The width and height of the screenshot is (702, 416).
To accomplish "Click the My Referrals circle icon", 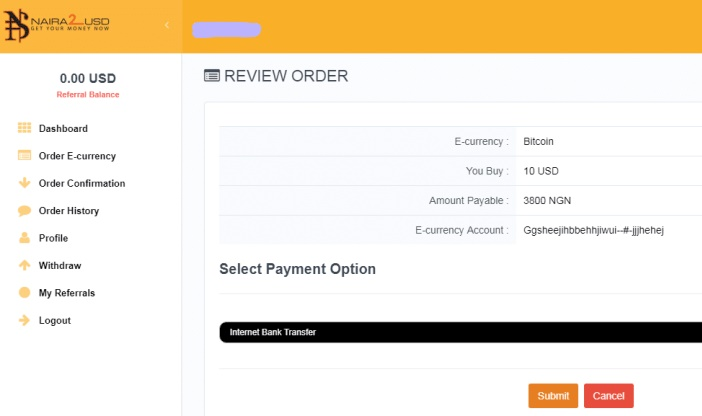I will tap(24, 292).
